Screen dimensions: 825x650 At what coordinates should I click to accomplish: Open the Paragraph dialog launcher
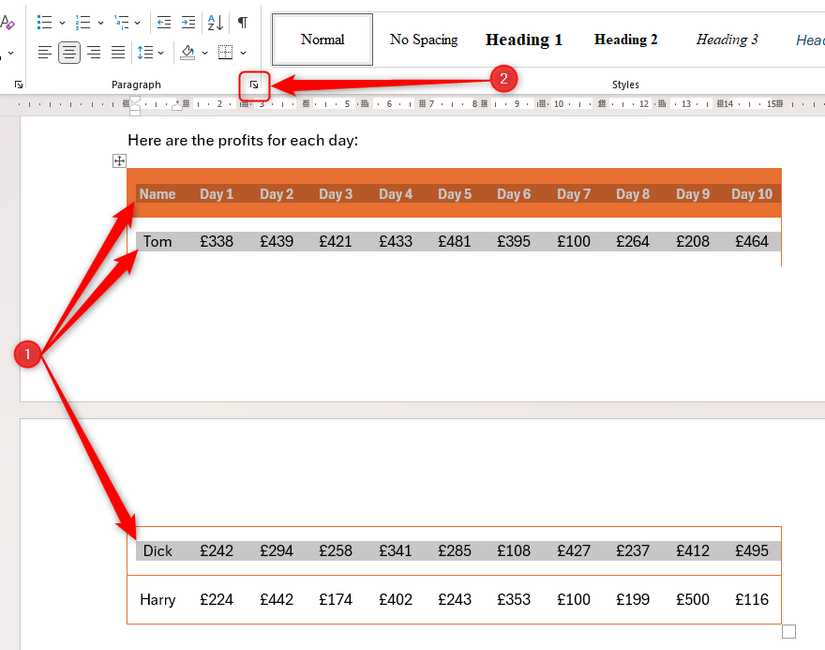coord(253,84)
